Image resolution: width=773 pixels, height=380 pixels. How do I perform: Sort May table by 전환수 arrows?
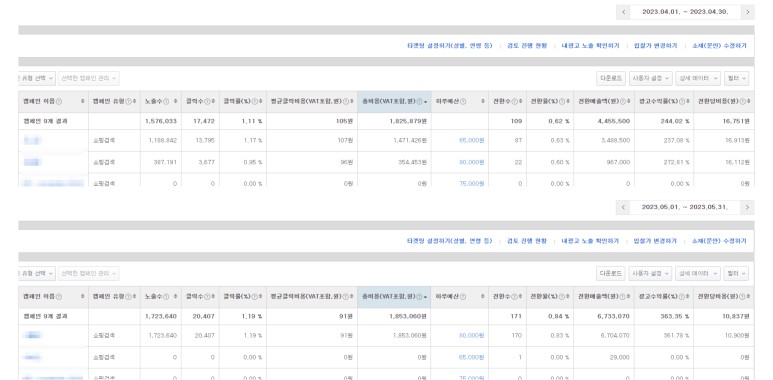pyautogui.click(x=521, y=297)
